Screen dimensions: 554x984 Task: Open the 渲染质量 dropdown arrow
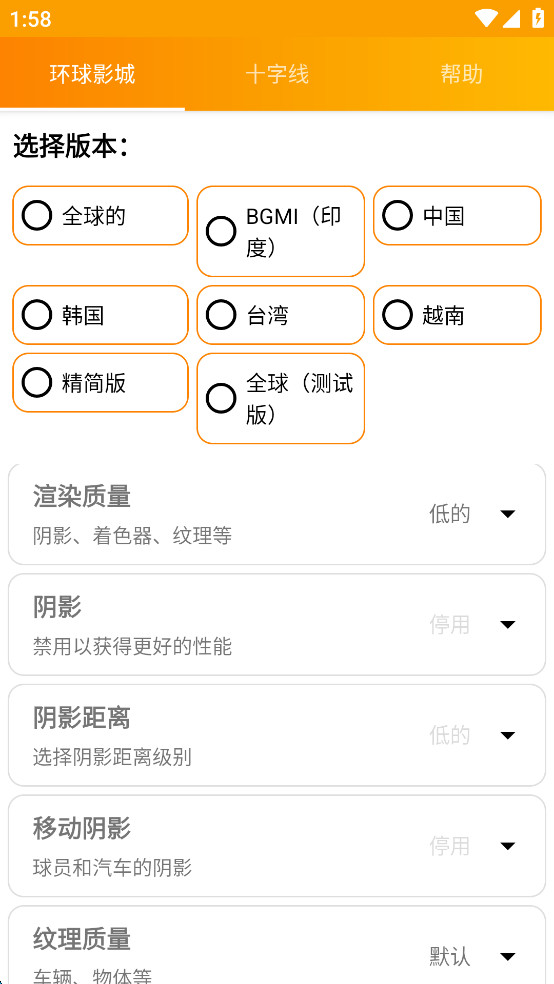(x=508, y=514)
